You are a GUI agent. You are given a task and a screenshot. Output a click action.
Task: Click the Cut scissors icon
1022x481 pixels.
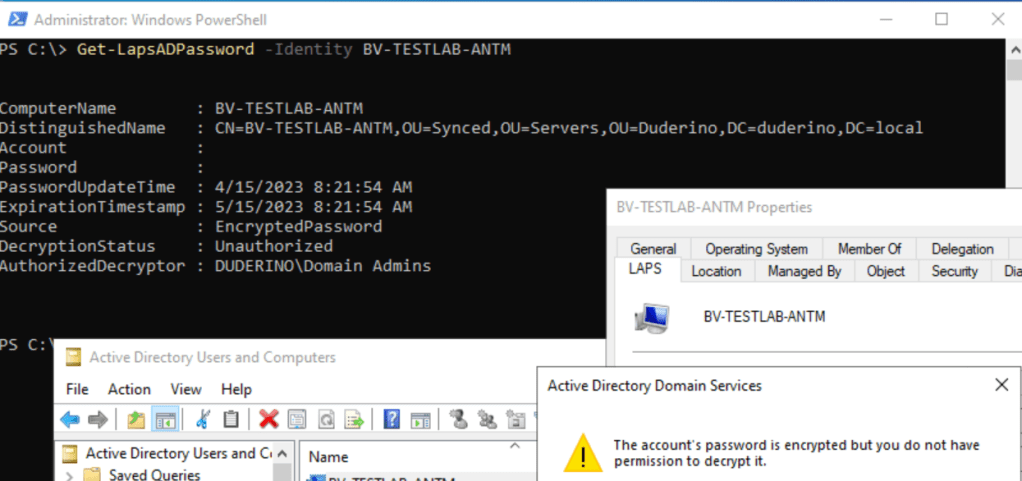(x=203, y=420)
